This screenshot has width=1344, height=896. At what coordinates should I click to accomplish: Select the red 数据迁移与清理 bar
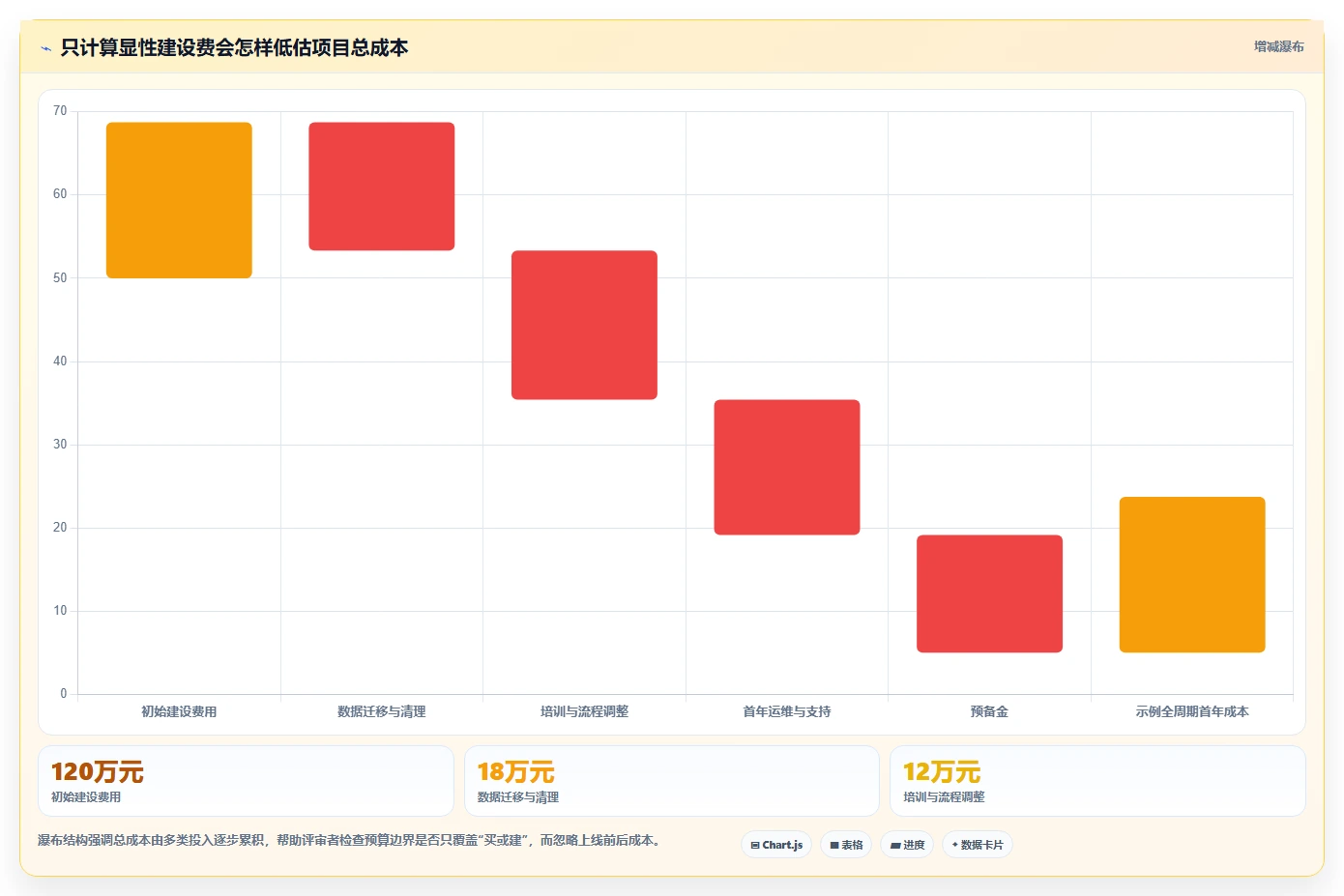382,187
